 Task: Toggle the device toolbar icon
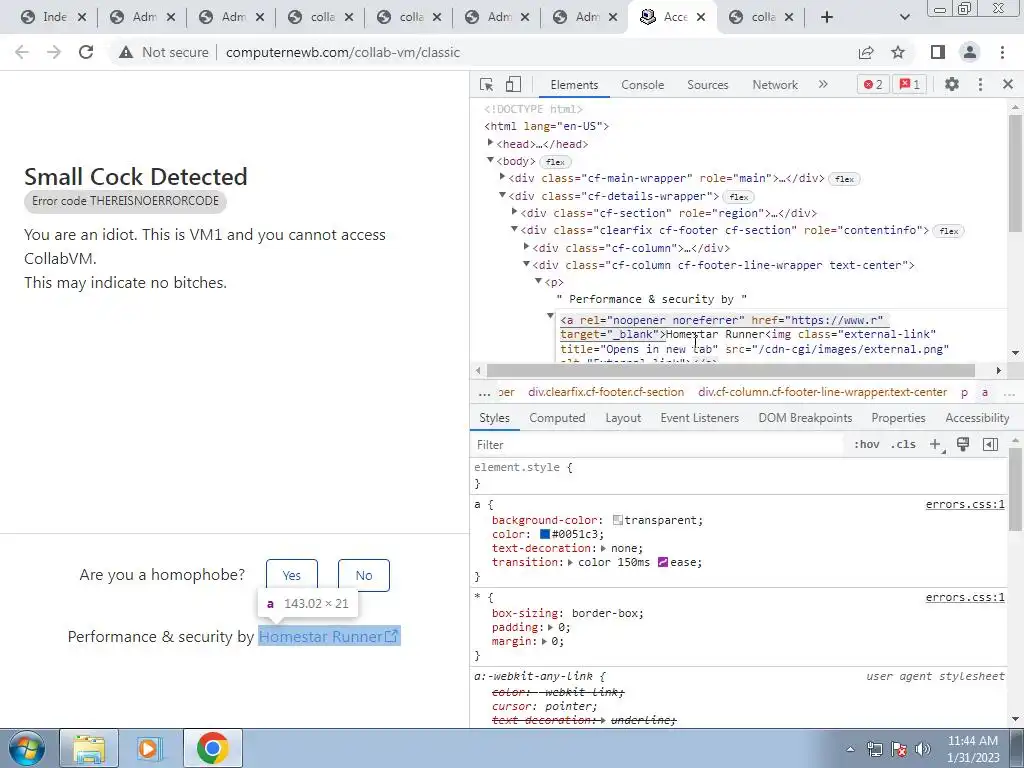[513, 84]
